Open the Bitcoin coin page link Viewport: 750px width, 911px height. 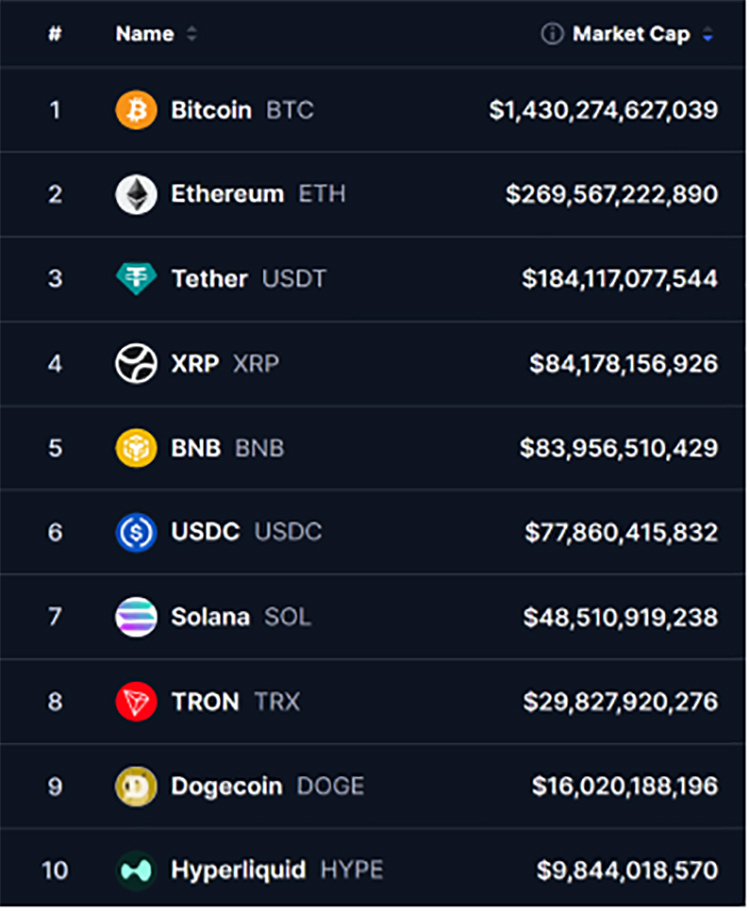coord(211,110)
